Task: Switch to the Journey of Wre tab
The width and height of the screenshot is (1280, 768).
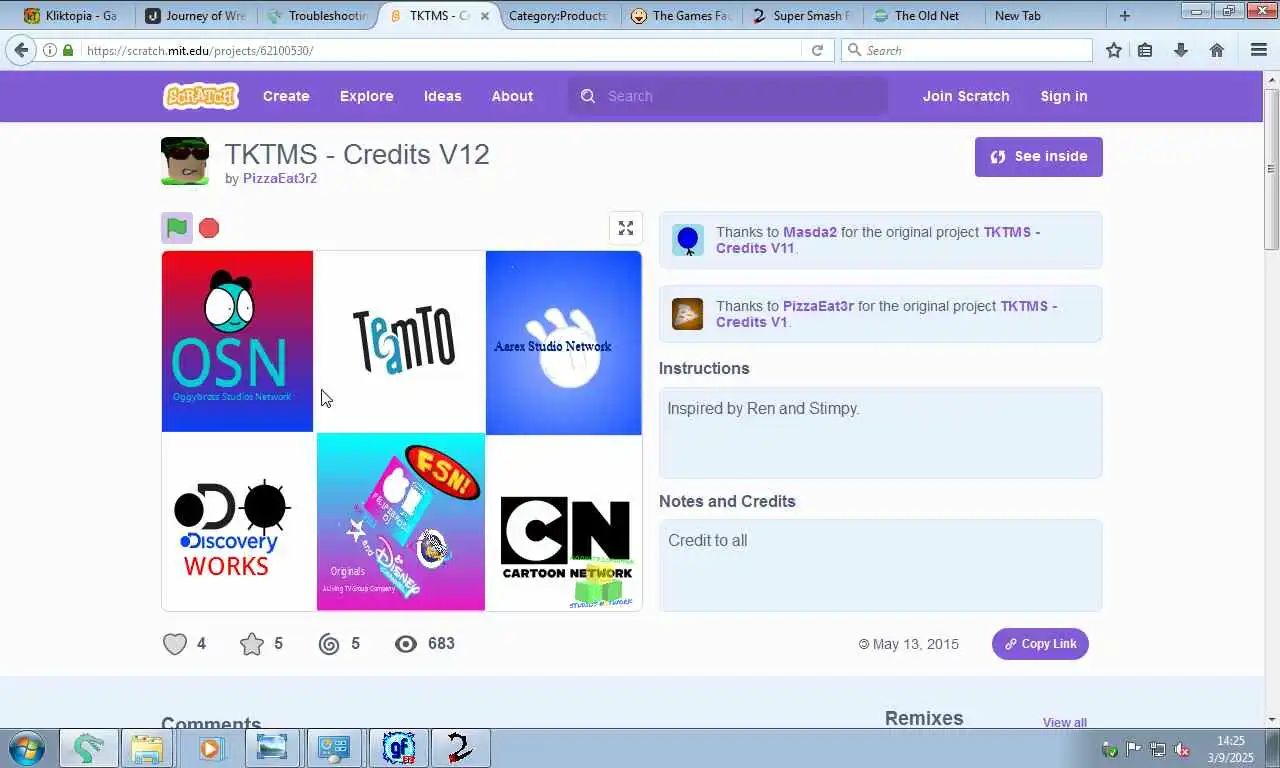Action: [195, 16]
